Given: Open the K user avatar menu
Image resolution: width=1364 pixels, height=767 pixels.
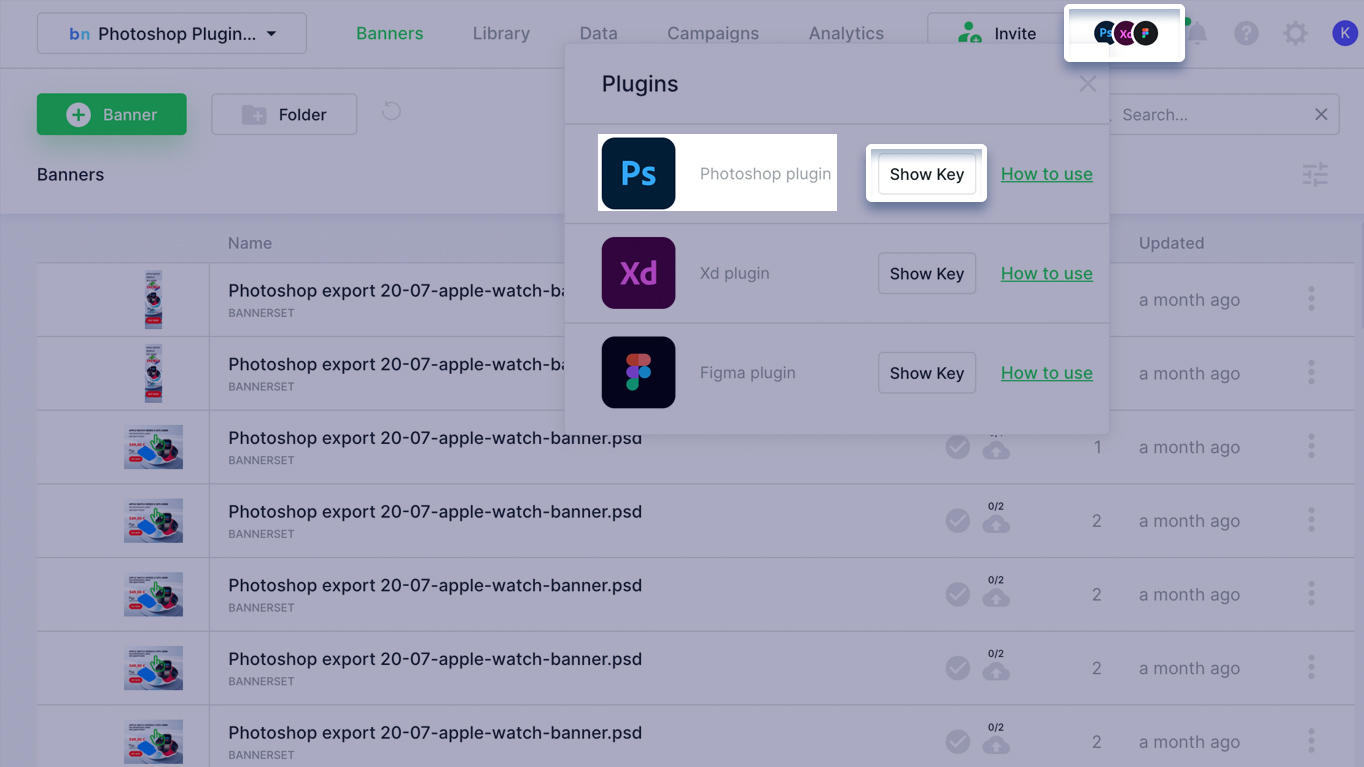Looking at the screenshot, I should [x=1344, y=33].
